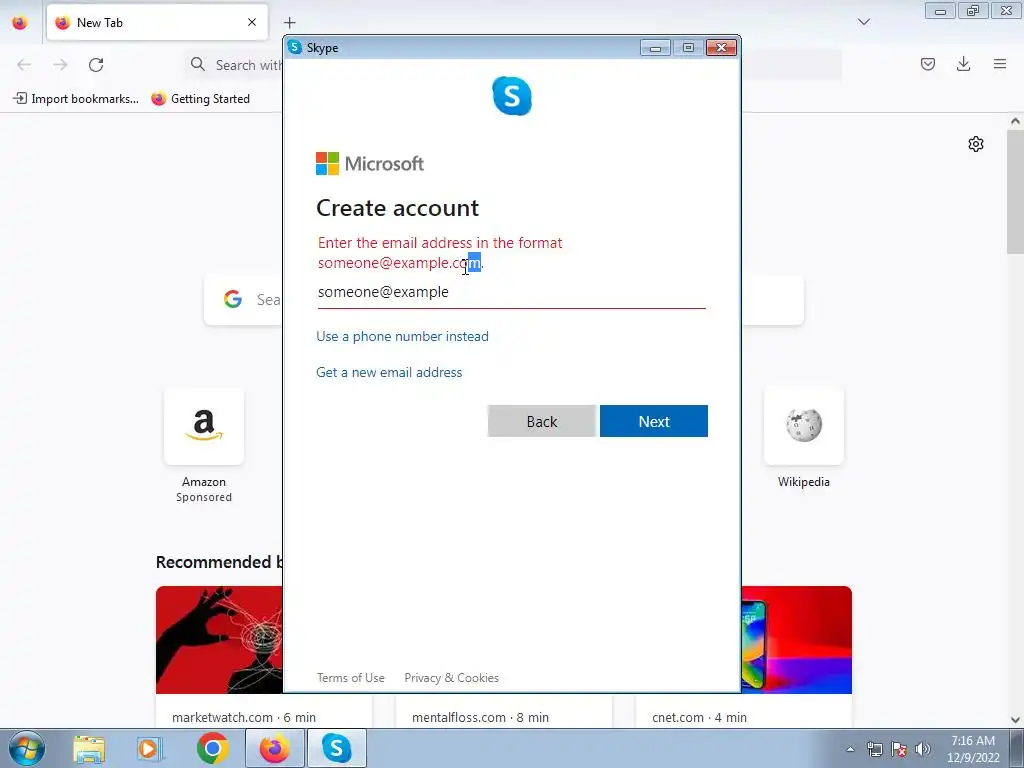
Task: Click the Skype logo in the dialog
Action: (x=512, y=96)
